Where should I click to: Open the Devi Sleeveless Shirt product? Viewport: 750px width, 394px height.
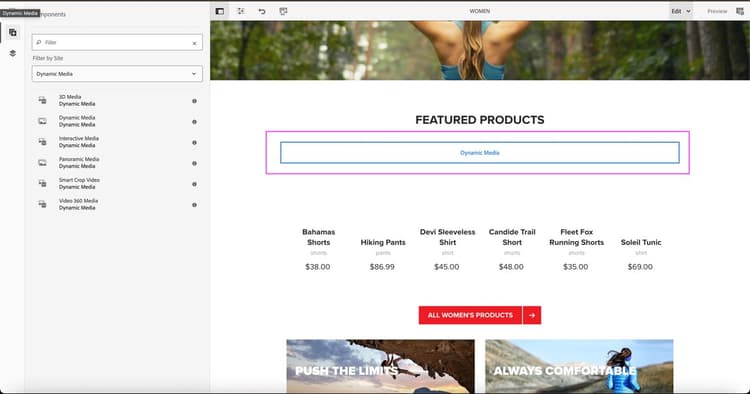pos(447,237)
